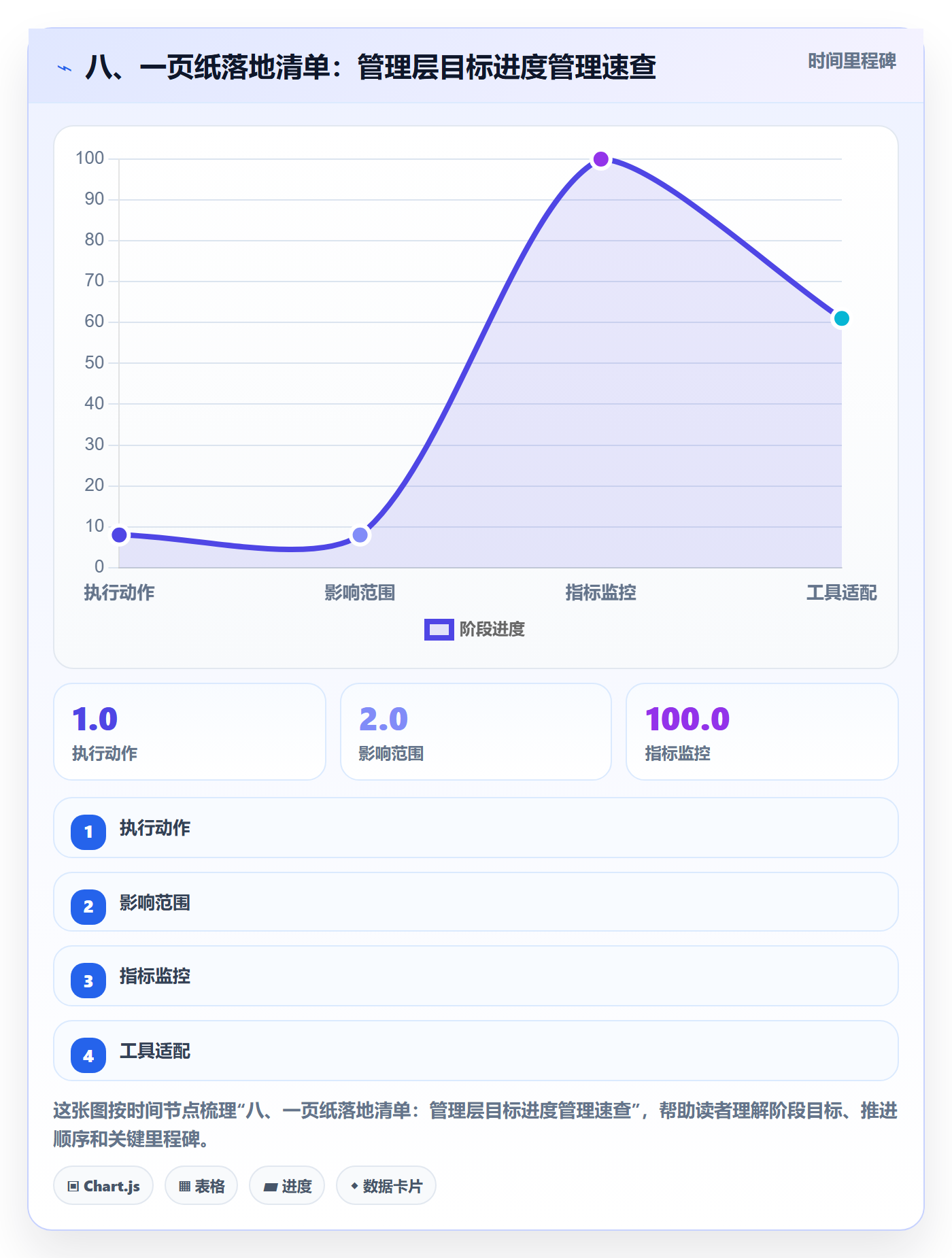Click the 2.0 value in the stat card
Viewport: 952px width, 1258px height.
384,719
